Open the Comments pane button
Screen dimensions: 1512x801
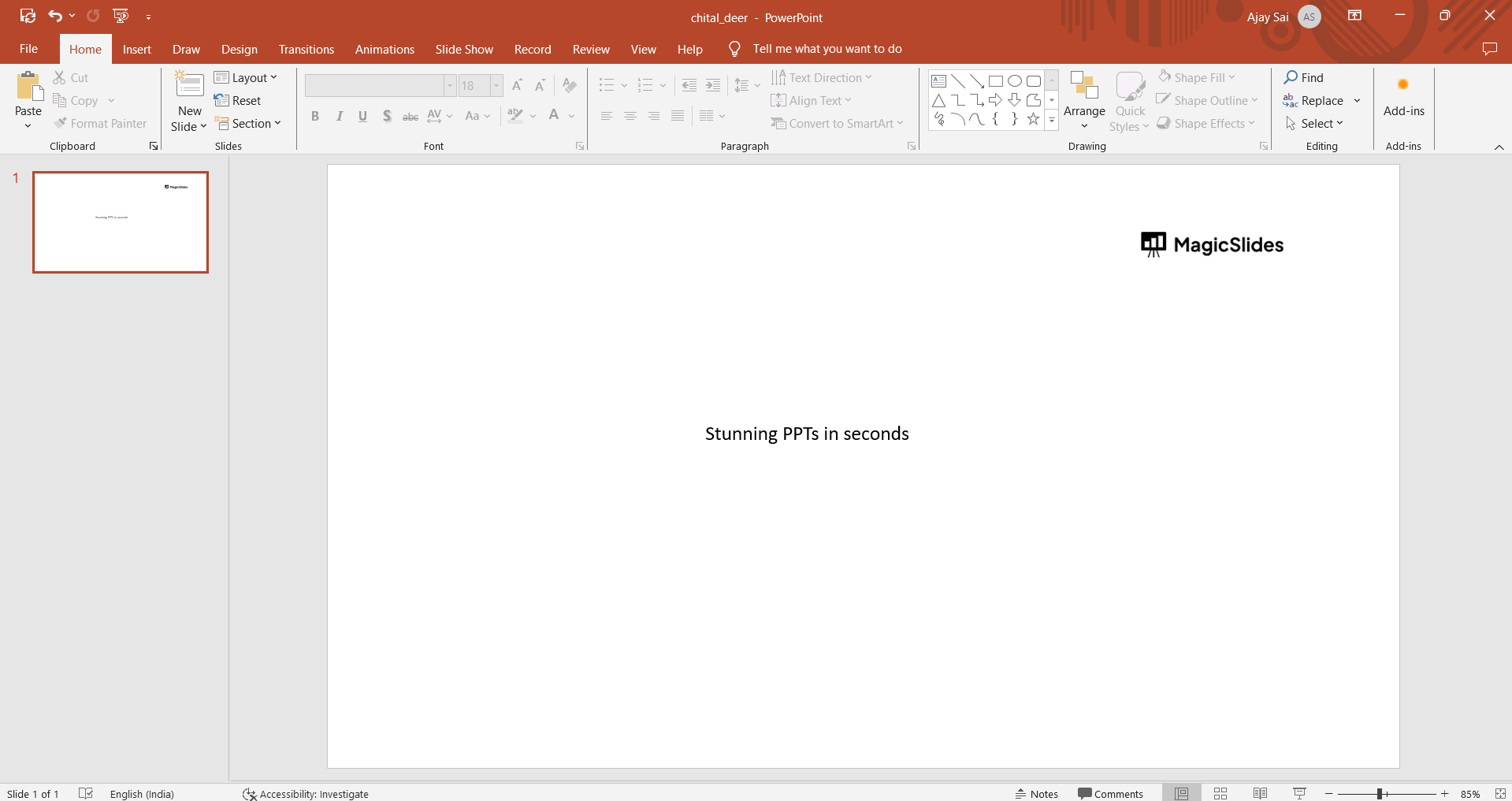click(1110, 794)
